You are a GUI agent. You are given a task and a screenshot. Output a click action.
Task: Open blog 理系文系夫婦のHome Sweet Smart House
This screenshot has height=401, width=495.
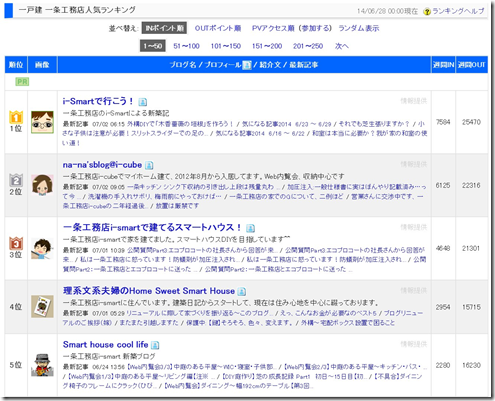tap(149, 291)
